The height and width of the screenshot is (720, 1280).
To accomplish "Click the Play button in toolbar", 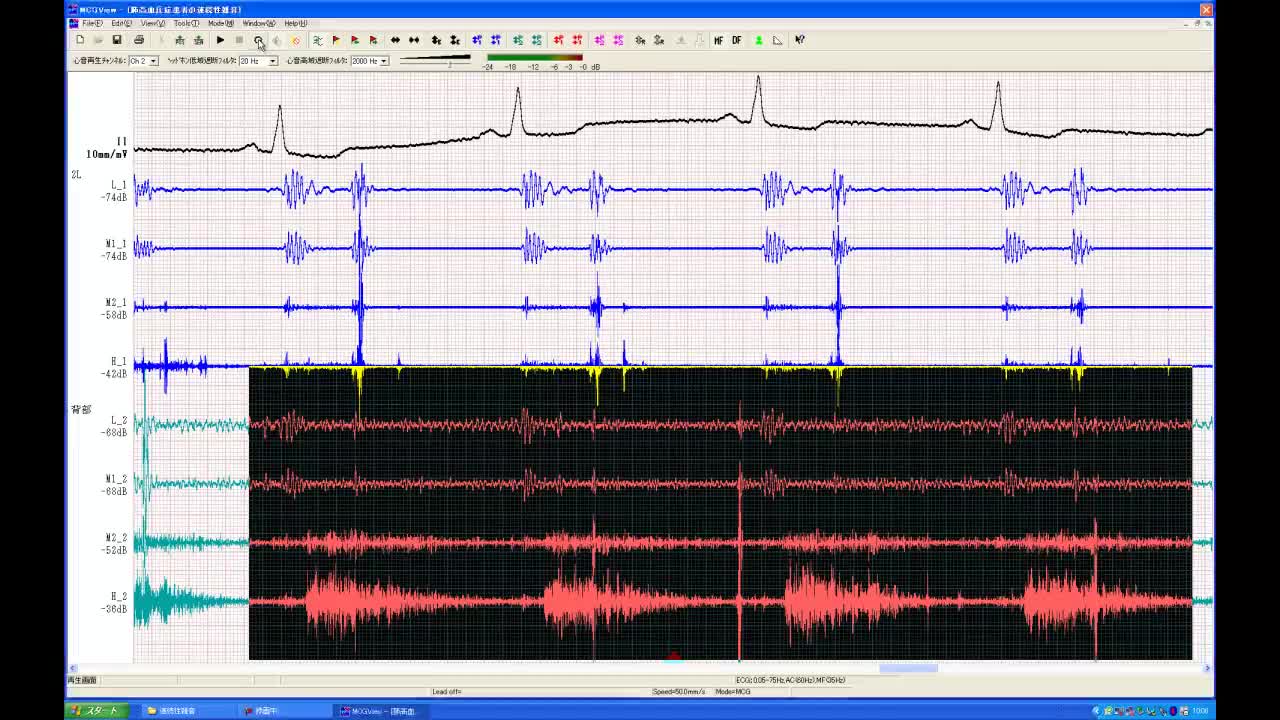I will [220, 40].
